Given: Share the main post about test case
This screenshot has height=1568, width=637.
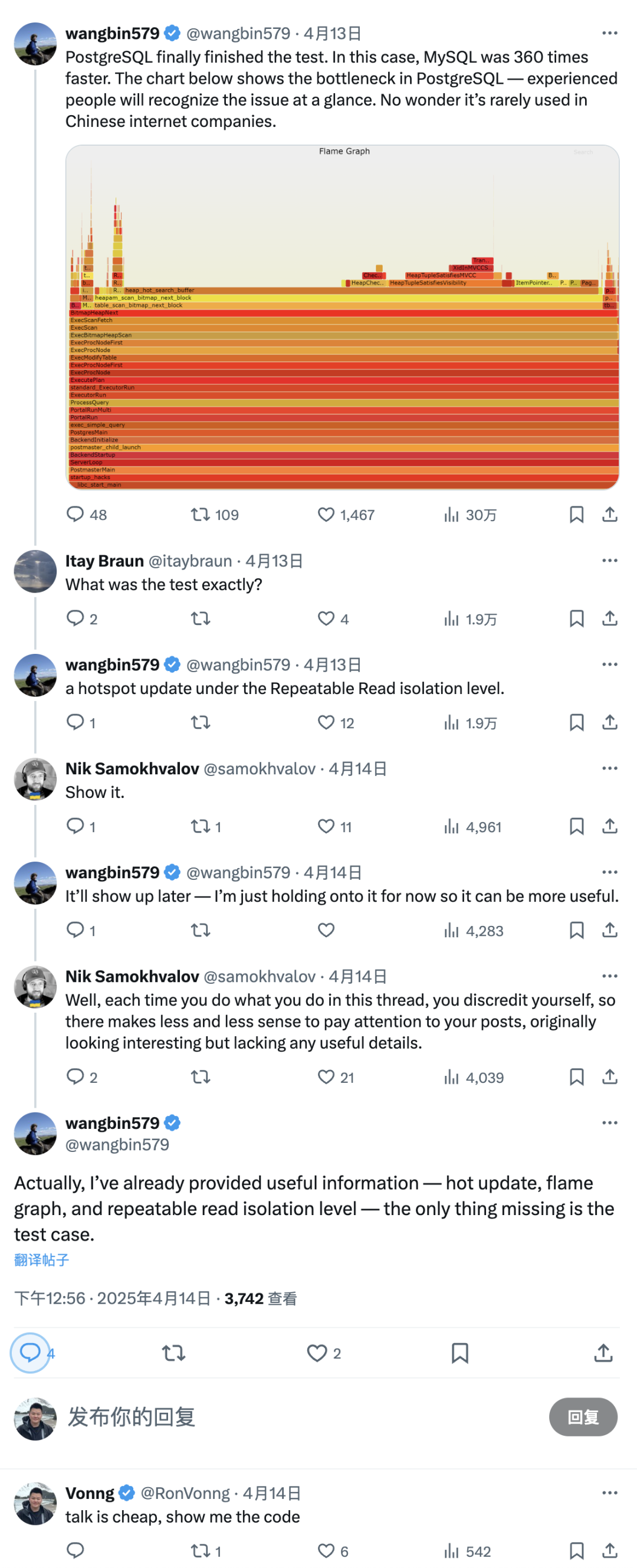Looking at the screenshot, I should coord(603,1353).
